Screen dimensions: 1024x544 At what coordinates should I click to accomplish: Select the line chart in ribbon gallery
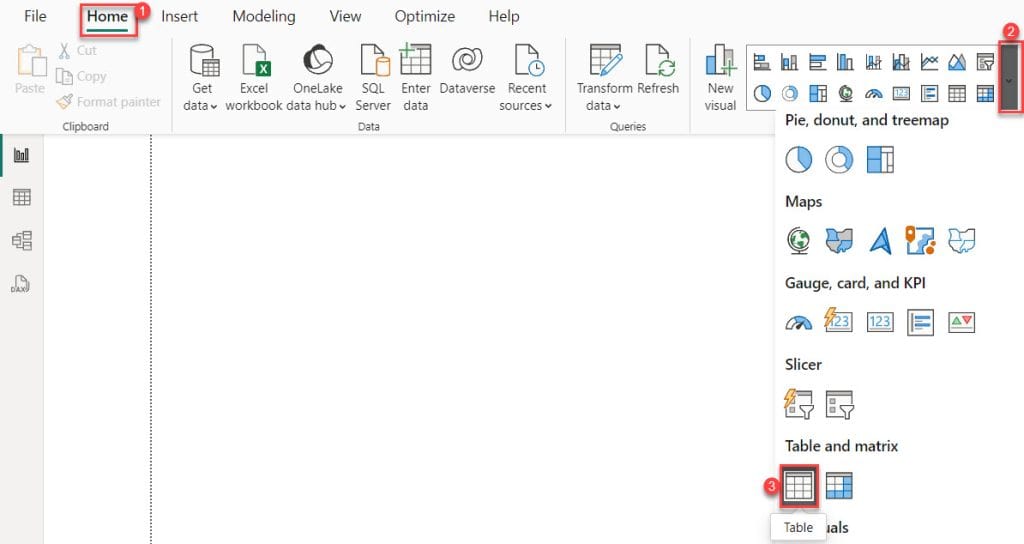tap(929, 62)
